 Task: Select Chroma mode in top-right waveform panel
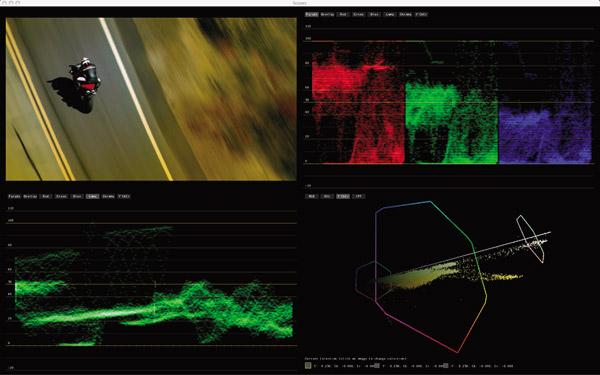[406, 15]
